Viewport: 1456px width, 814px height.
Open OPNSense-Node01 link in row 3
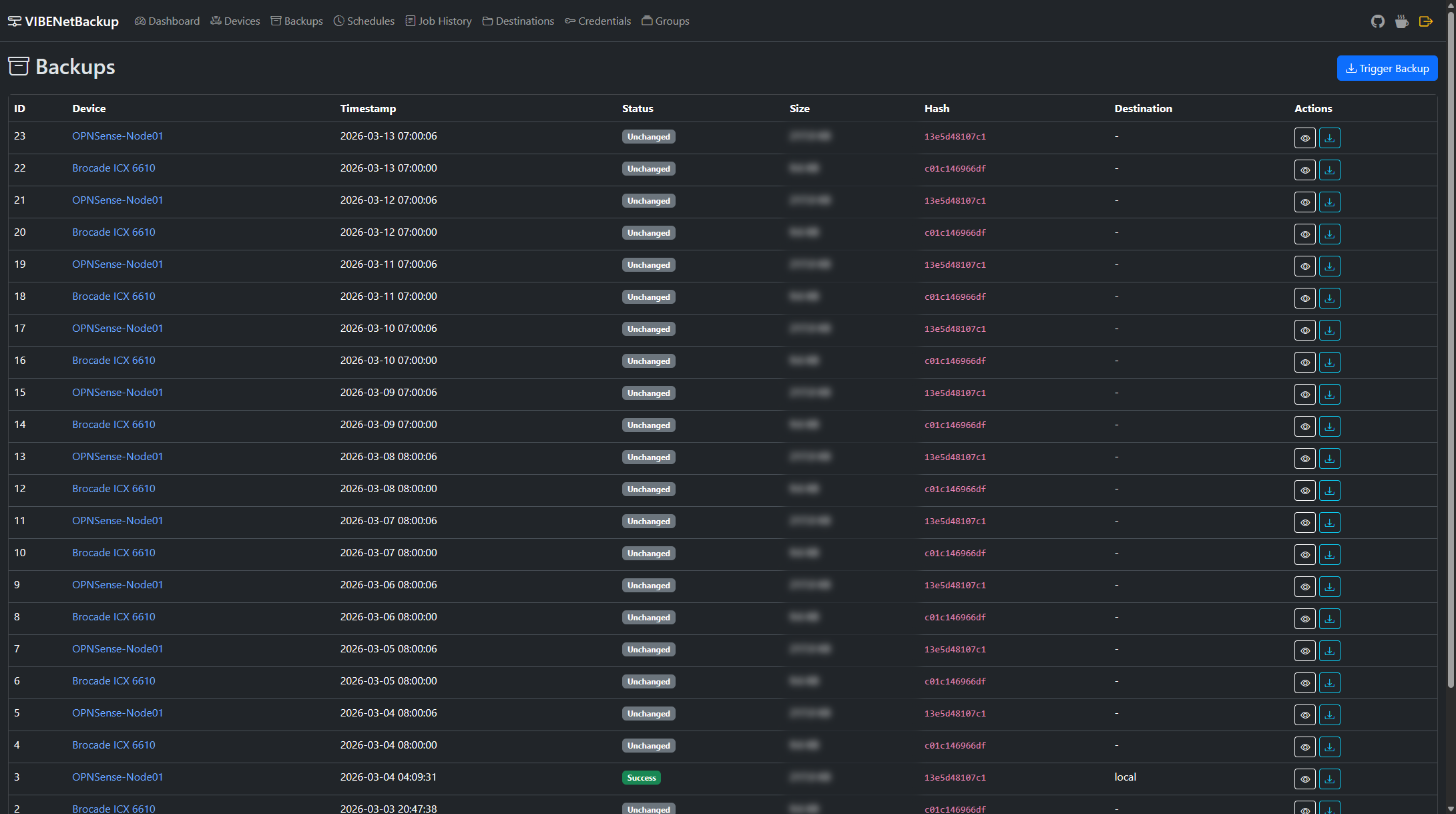pos(118,777)
